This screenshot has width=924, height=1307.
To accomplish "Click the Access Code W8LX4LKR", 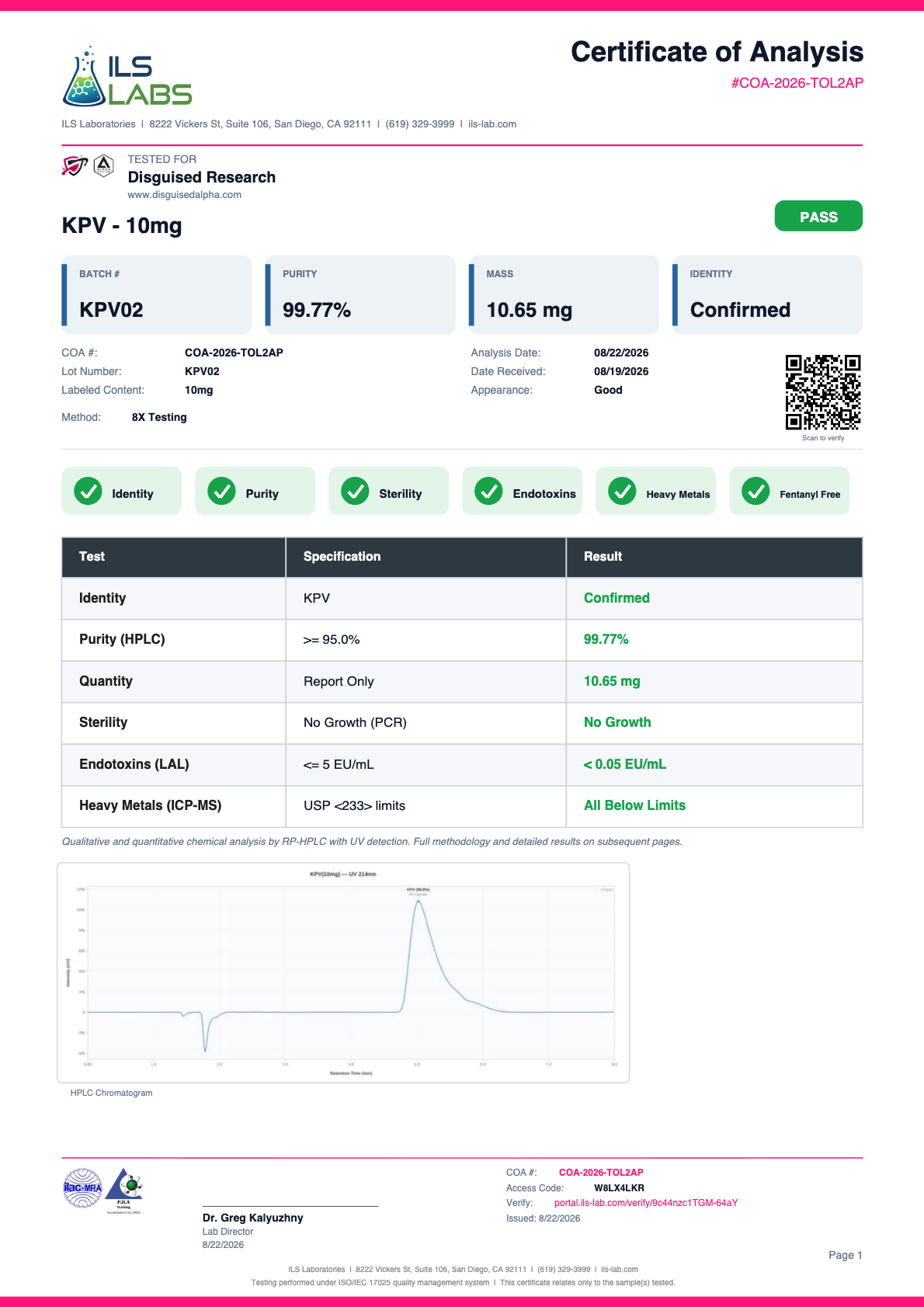I will tap(619, 1188).
